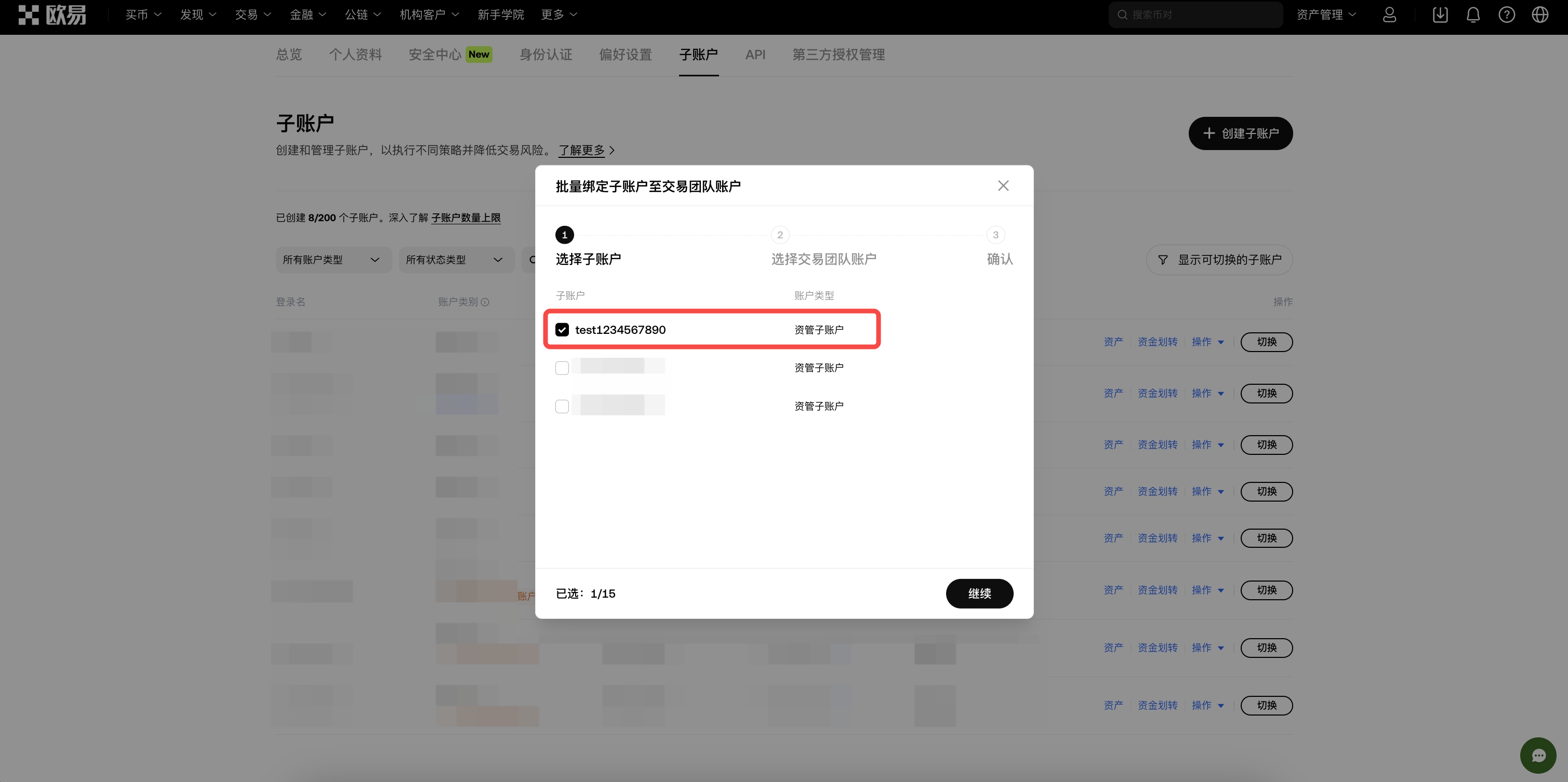
Task: Check the third sub-account checkbox
Action: point(562,406)
